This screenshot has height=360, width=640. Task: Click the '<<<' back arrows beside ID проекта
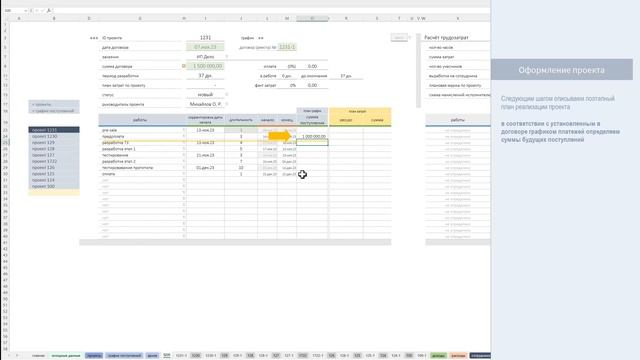point(94,38)
